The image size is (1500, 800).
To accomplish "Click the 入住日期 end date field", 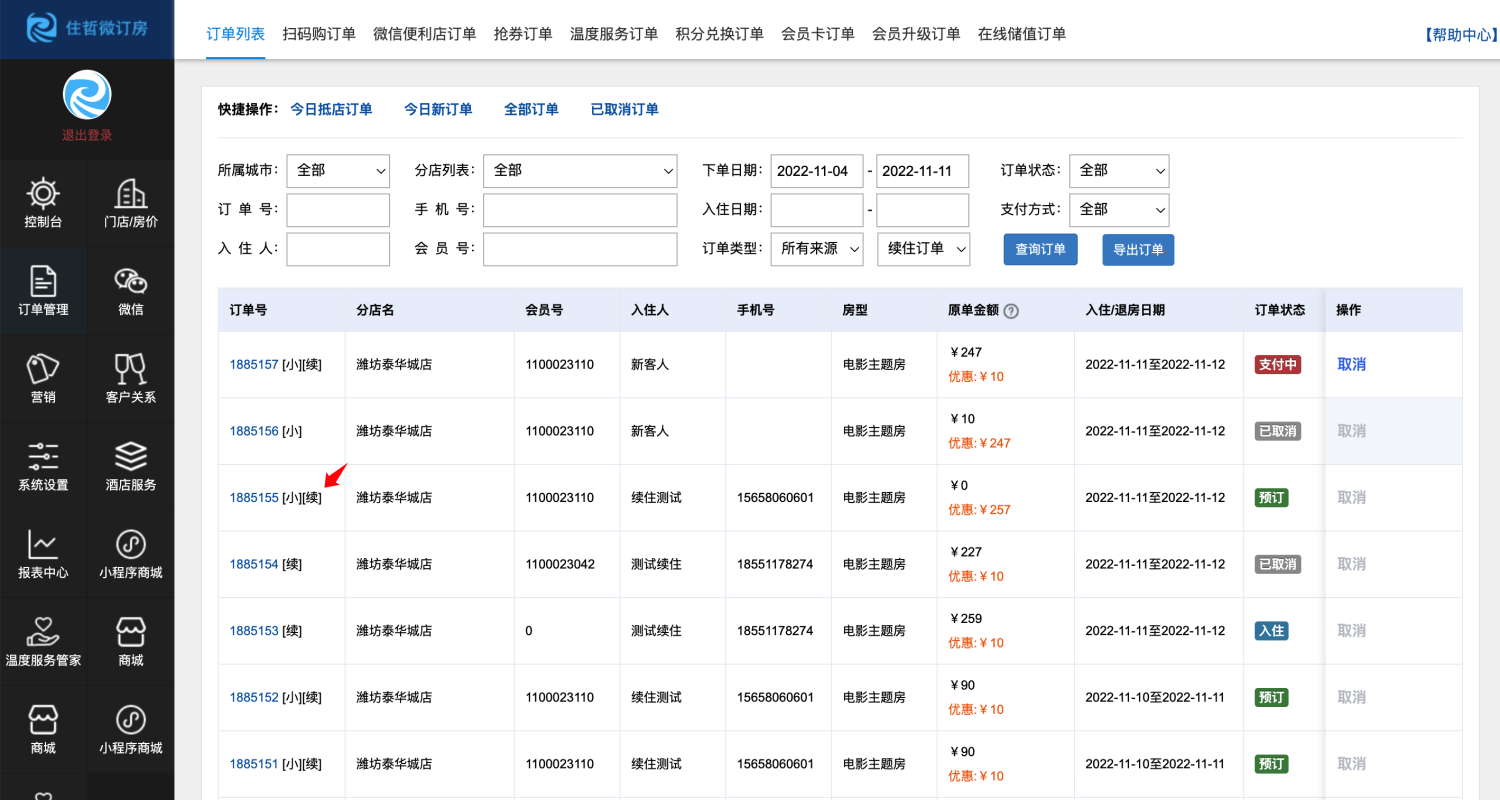I will pyautogui.click(x=923, y=210).
